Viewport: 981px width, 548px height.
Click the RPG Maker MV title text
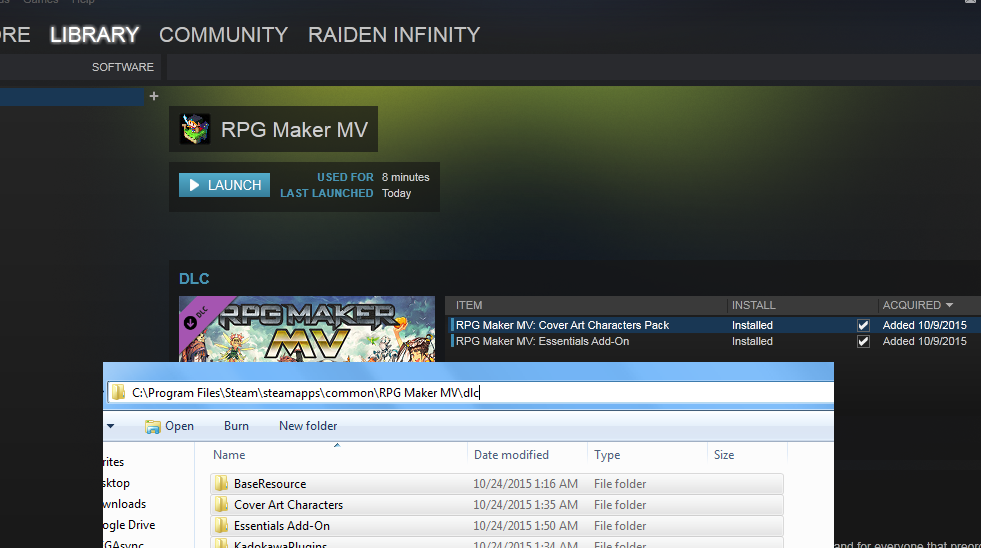(x=294, y=129)
